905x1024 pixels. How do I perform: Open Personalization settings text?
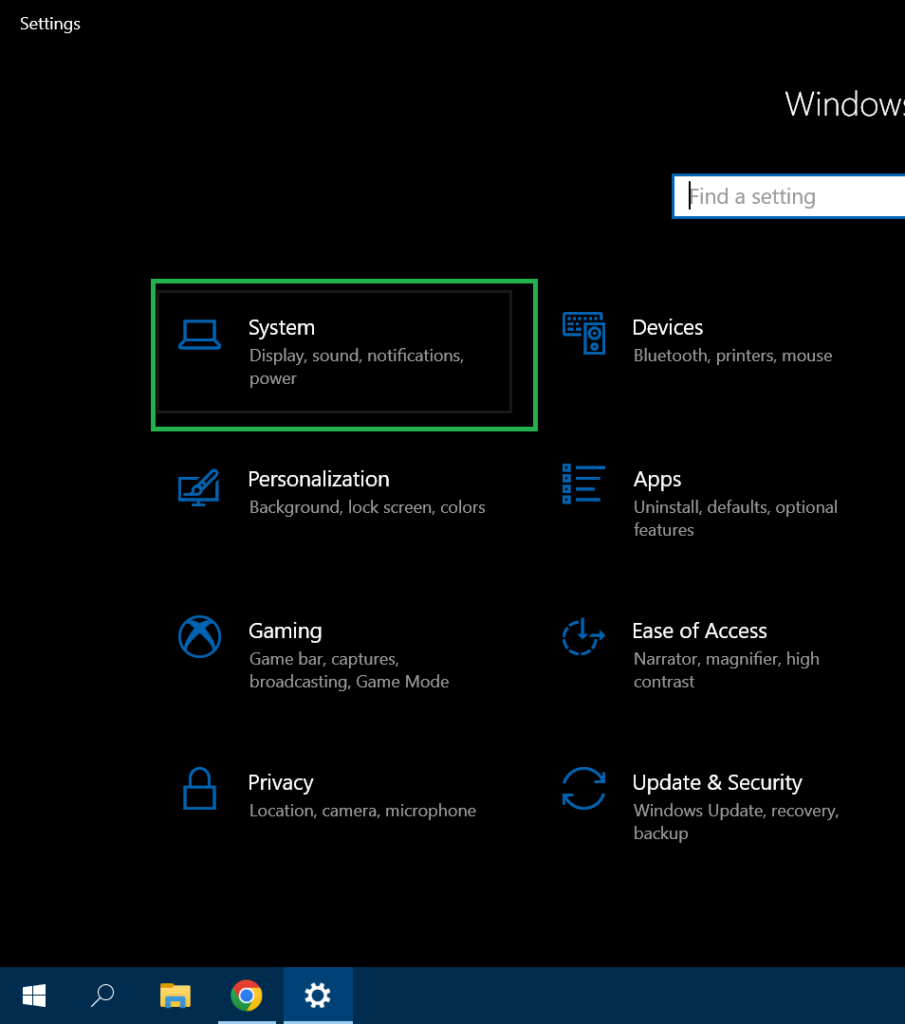tap(318, 480)
